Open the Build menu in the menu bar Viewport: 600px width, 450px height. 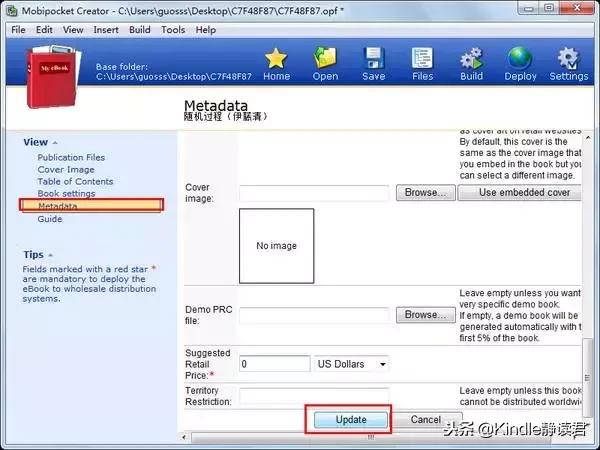click(x=139, y=30)
